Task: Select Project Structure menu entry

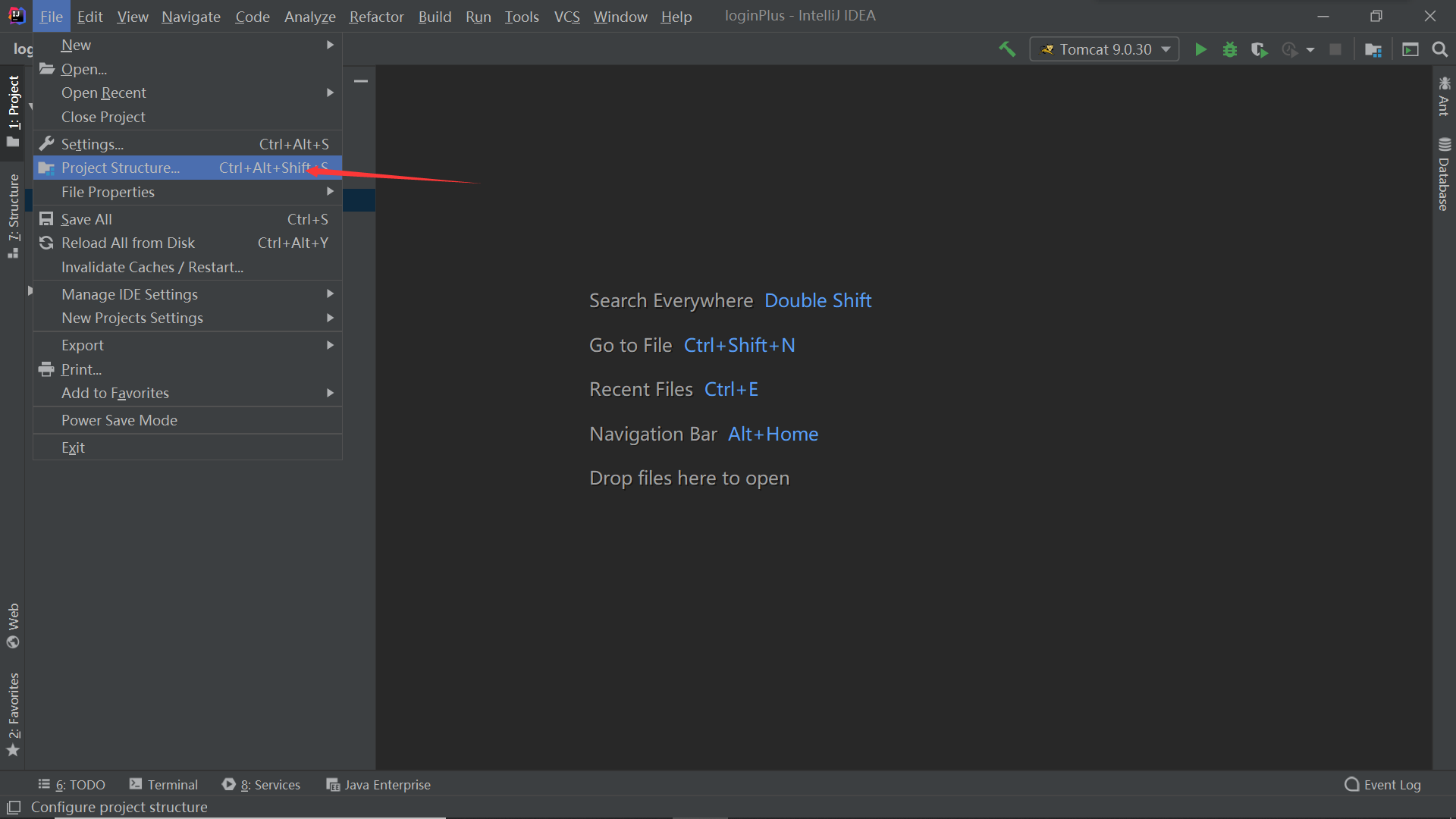Action: pos(121,168)
